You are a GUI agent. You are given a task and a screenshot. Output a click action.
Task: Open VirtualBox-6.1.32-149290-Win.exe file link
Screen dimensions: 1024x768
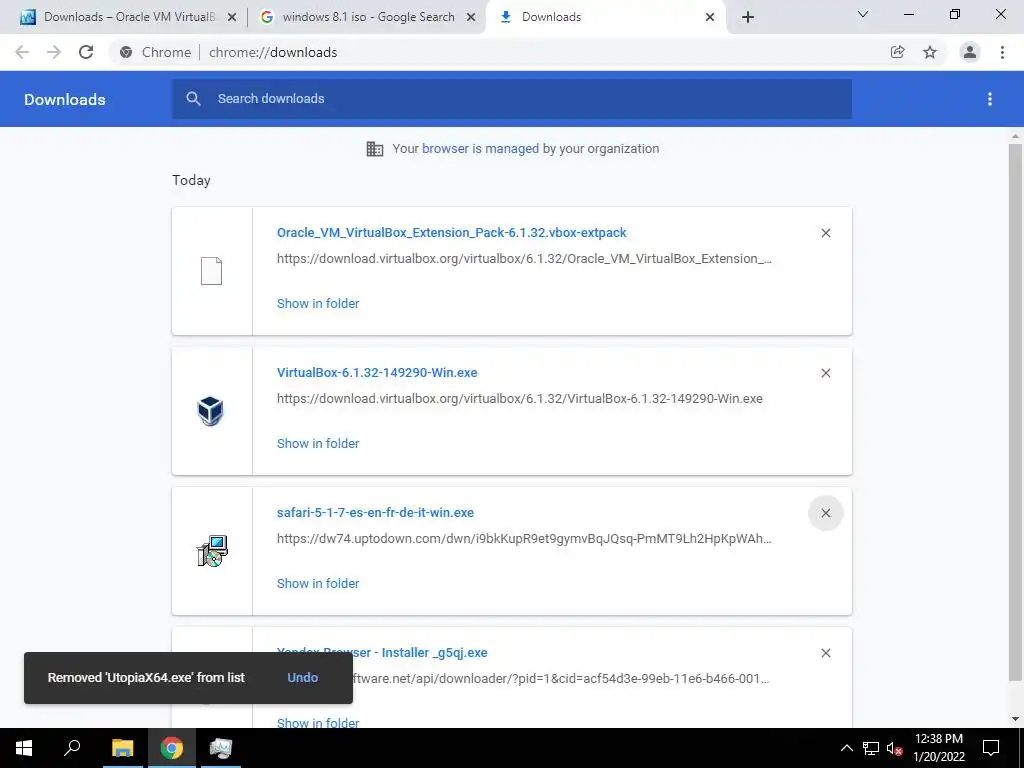click(377, 372)
